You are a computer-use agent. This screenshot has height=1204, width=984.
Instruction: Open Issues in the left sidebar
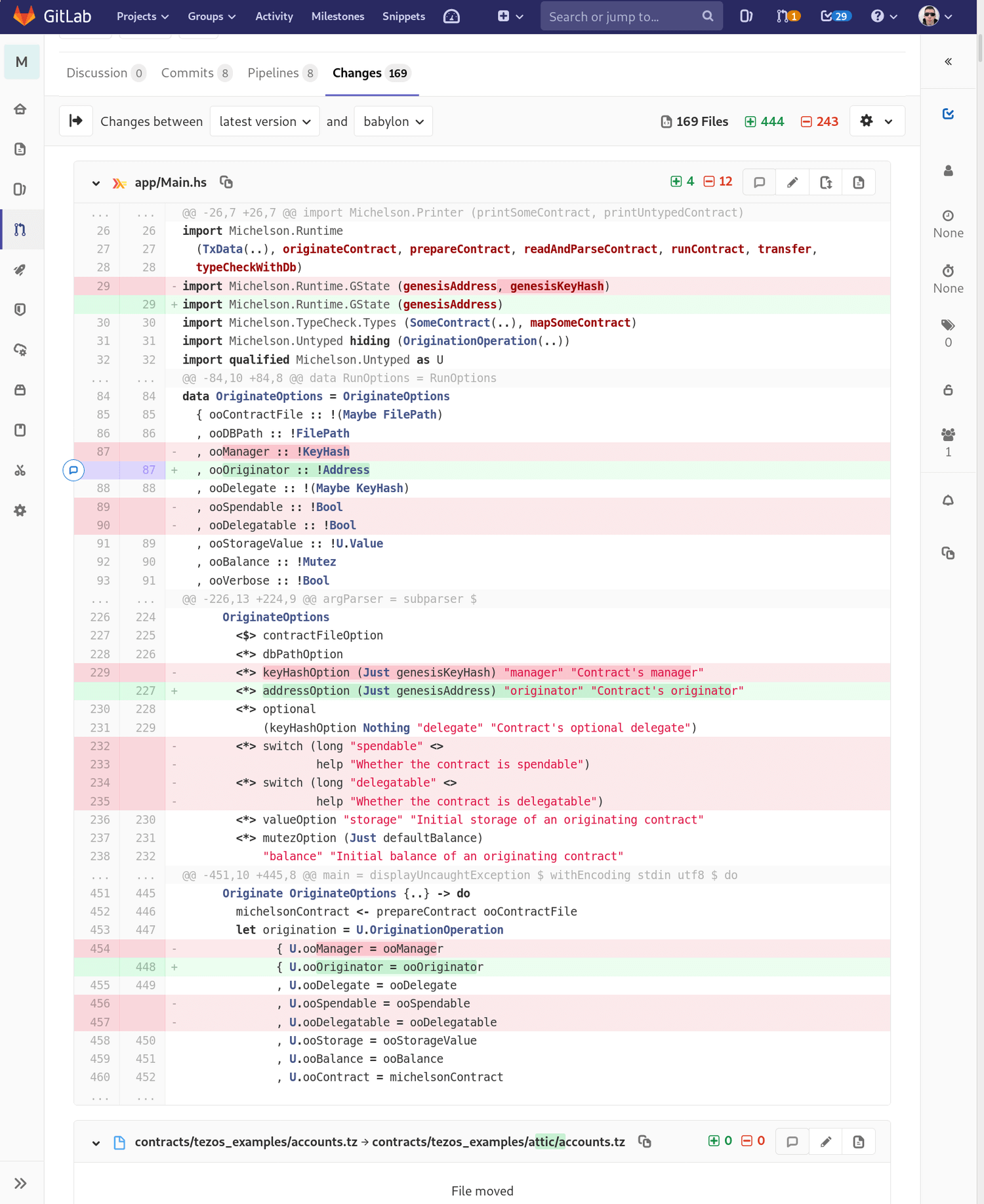click(x=20, y=190)
